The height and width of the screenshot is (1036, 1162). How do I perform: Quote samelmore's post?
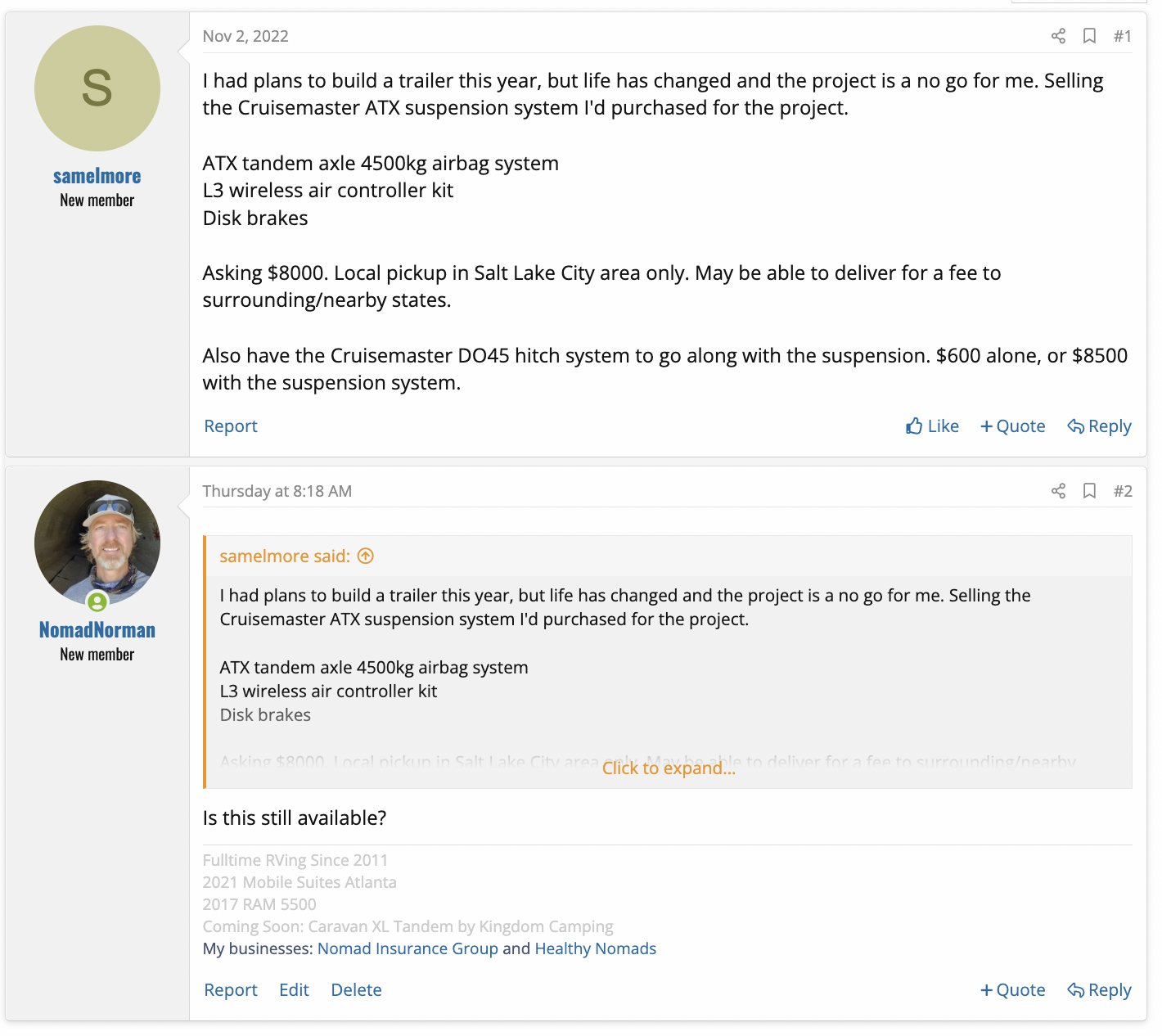coord(1013,426)
